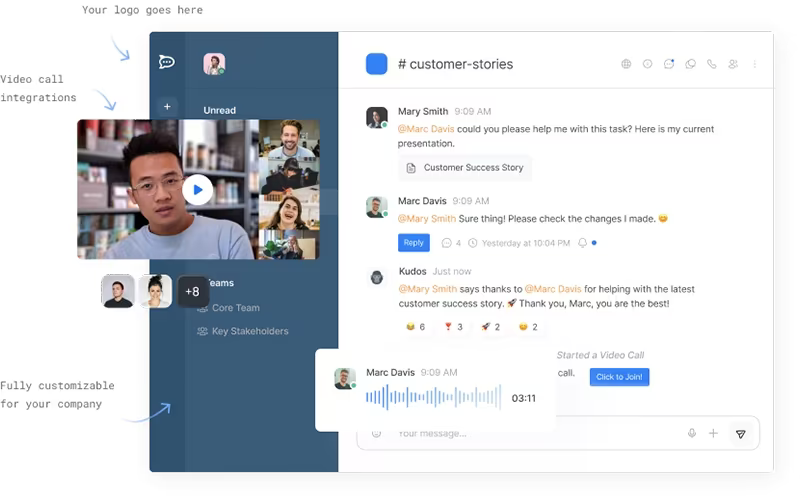The height and width of the screenshot is (500, 800).
Task: Click Marc Davis's avatar on the voice message
Action: (x=345, y=379)
